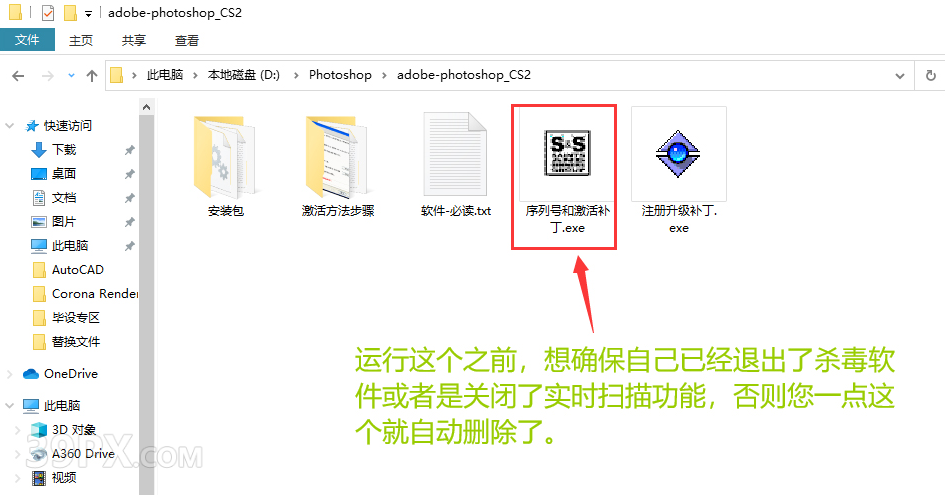The image size is (945, 495).
Task: Collapse the 此电脑 tree node
Action: point(10,406)
